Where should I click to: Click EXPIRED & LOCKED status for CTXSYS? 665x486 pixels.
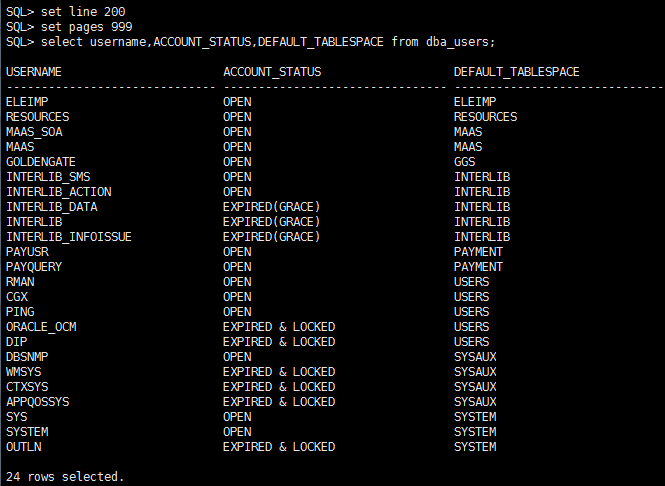pyautogui.click(x=279, y=387)
